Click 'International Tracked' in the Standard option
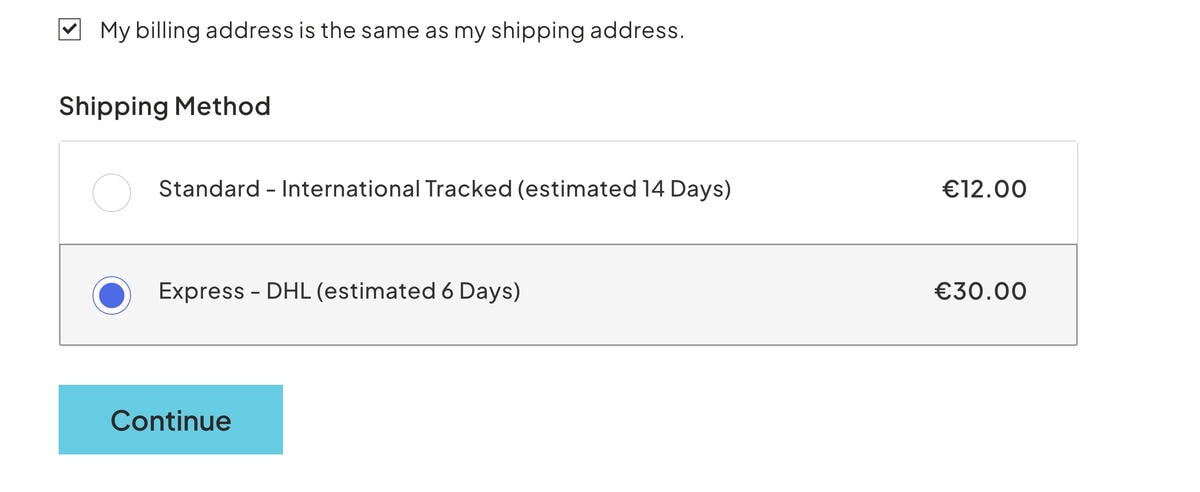 (x=397, y=189)
